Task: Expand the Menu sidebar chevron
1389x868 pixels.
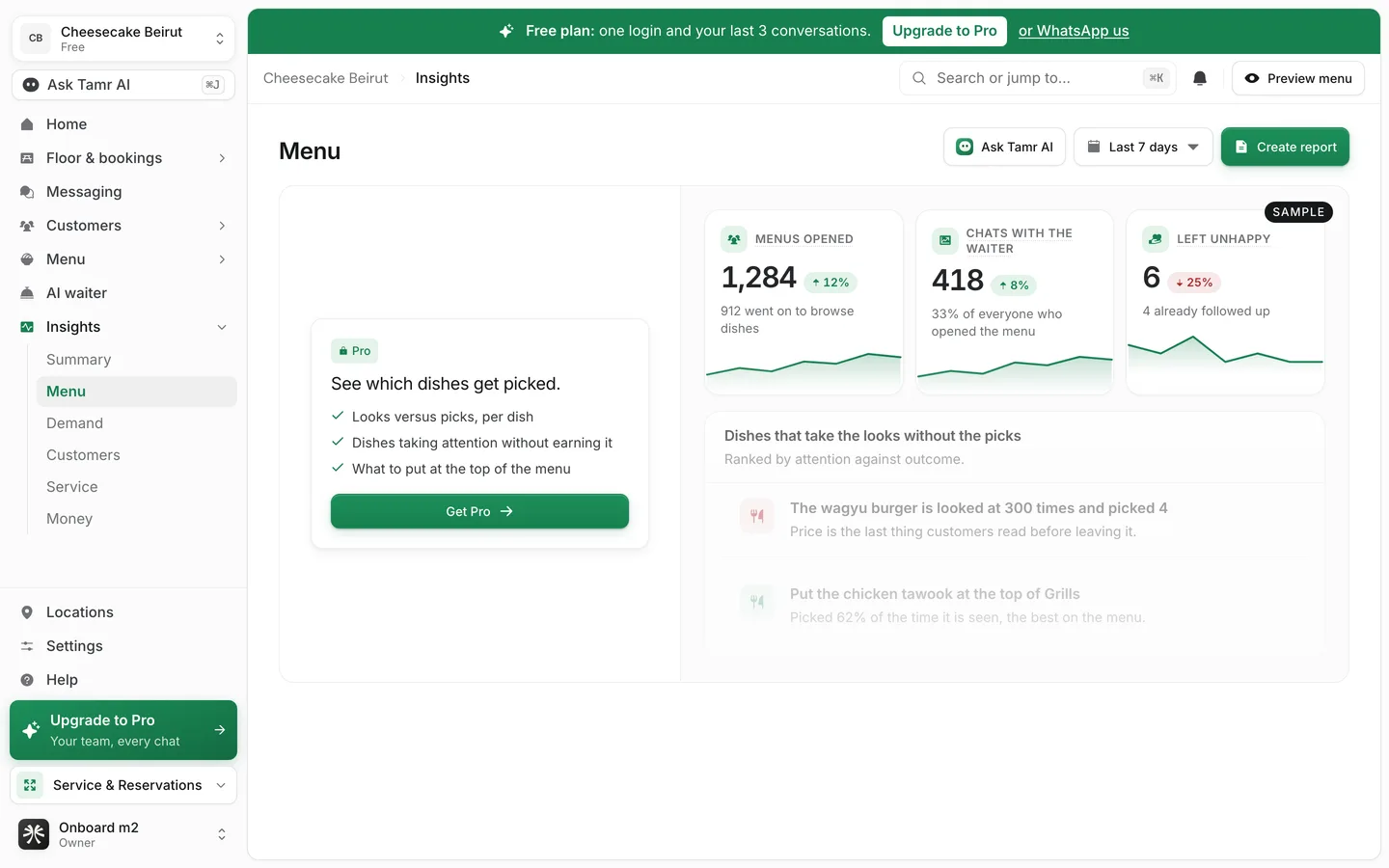Action: tap(222, 259)
